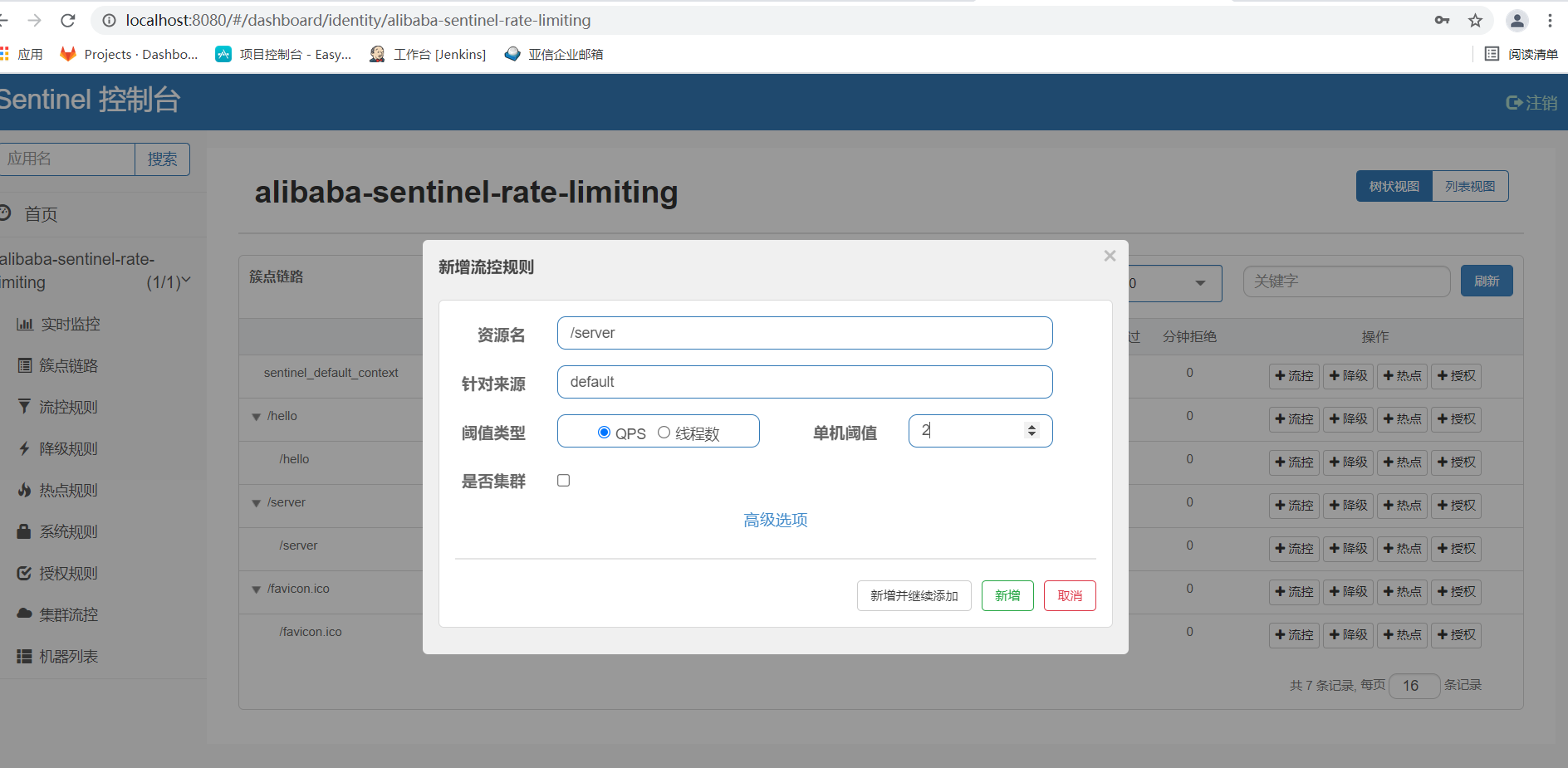Collapse the /server tree node
Viewport: 1568px width, 768px height.
tap(257, 503)
